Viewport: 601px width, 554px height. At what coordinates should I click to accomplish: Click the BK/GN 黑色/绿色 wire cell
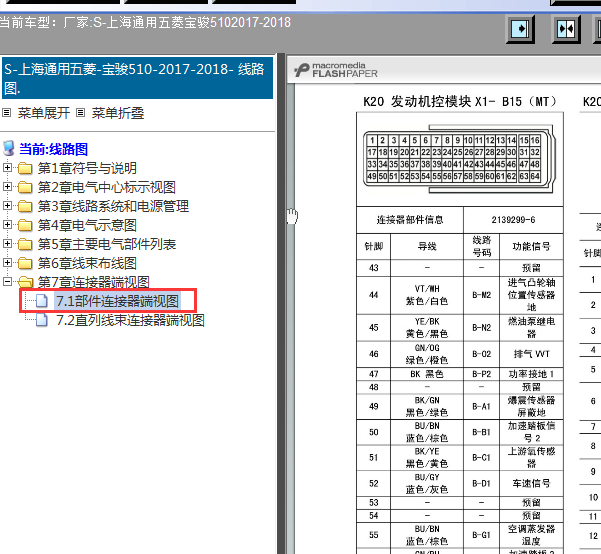click(x=427, y=406)
